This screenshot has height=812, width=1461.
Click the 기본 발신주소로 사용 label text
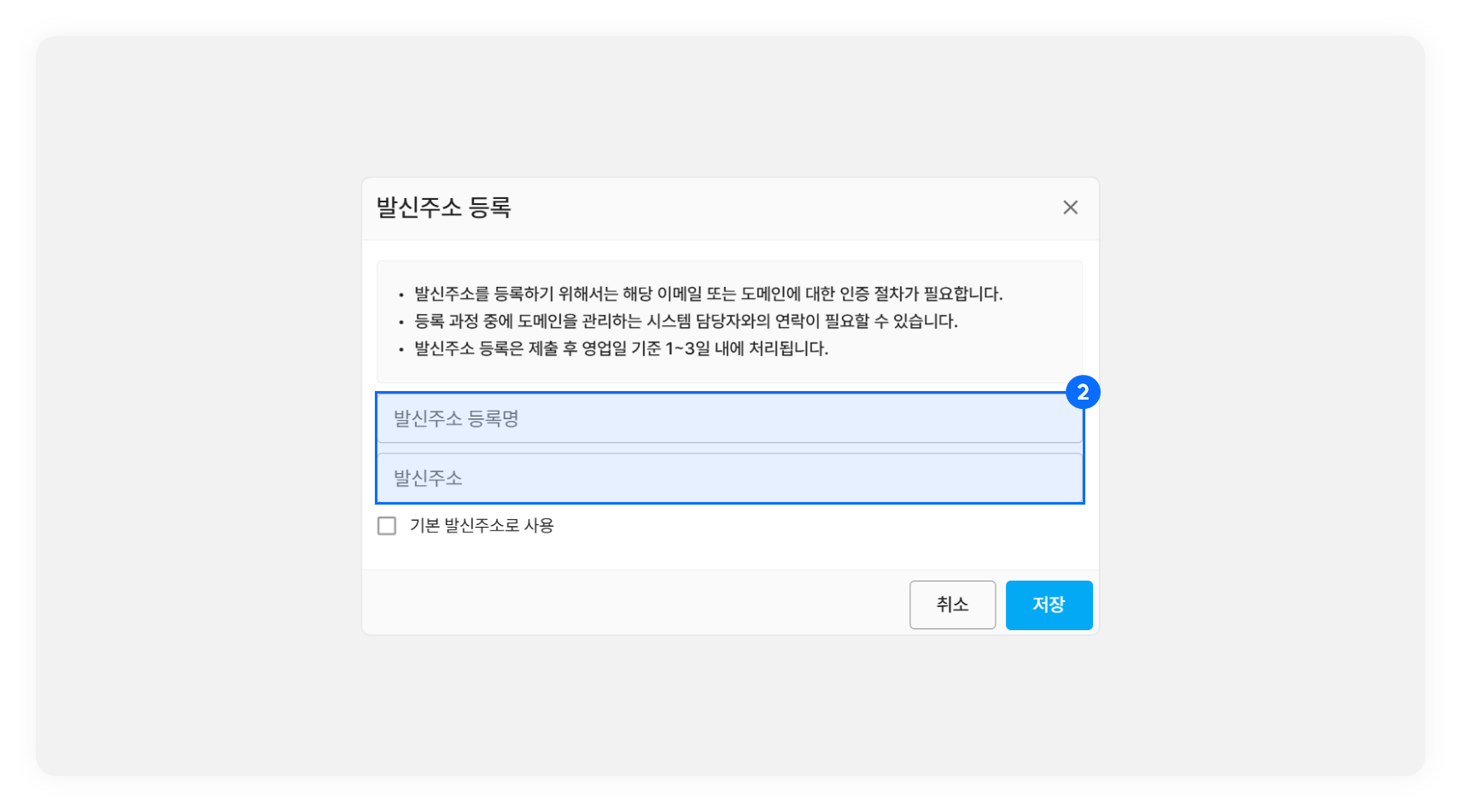coord(482,526)
